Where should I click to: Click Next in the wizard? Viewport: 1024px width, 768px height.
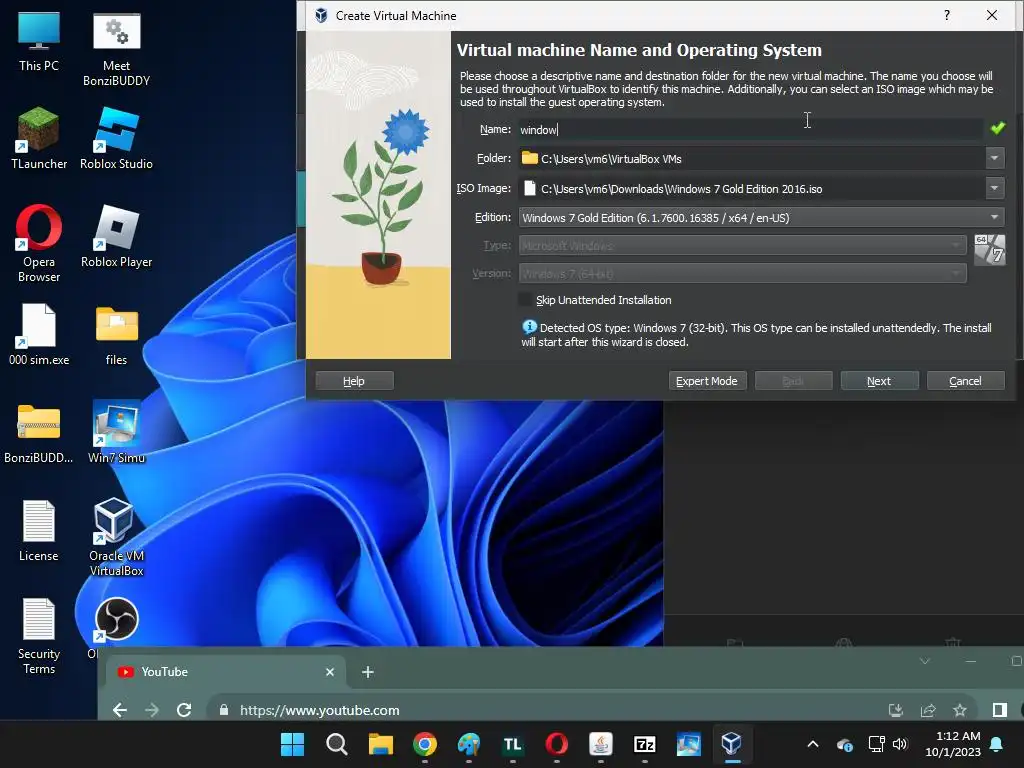click(x=879, y=381)
